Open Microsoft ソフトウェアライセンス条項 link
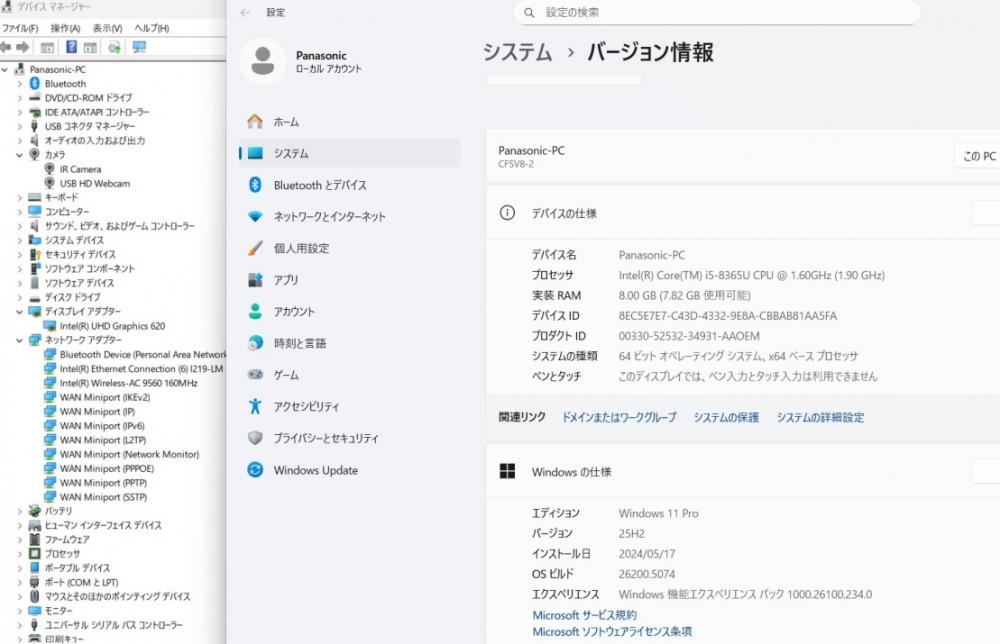 pyautogui.click(x=612, y=632)
